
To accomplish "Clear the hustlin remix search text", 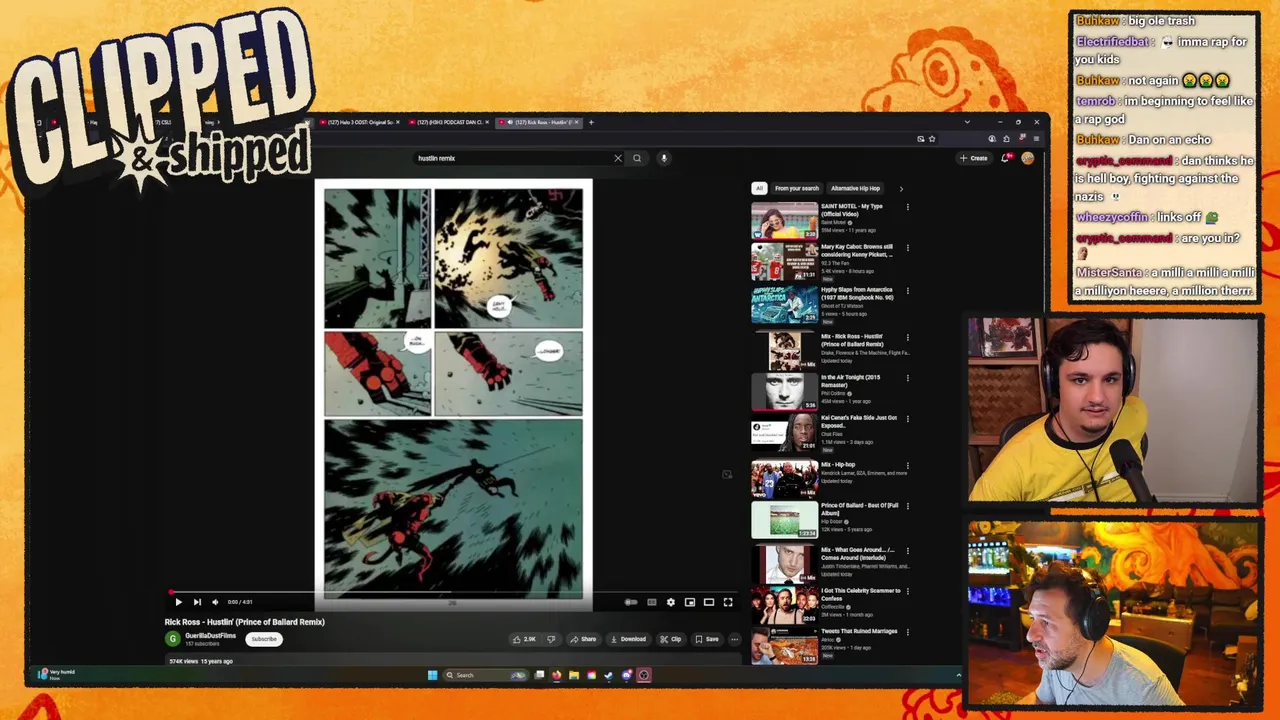I will [x=618, y=158].
